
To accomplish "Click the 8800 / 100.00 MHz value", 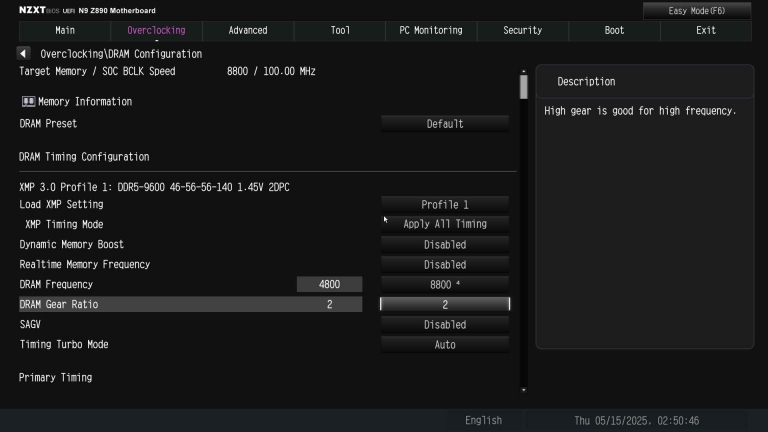I will pos(271,71).
